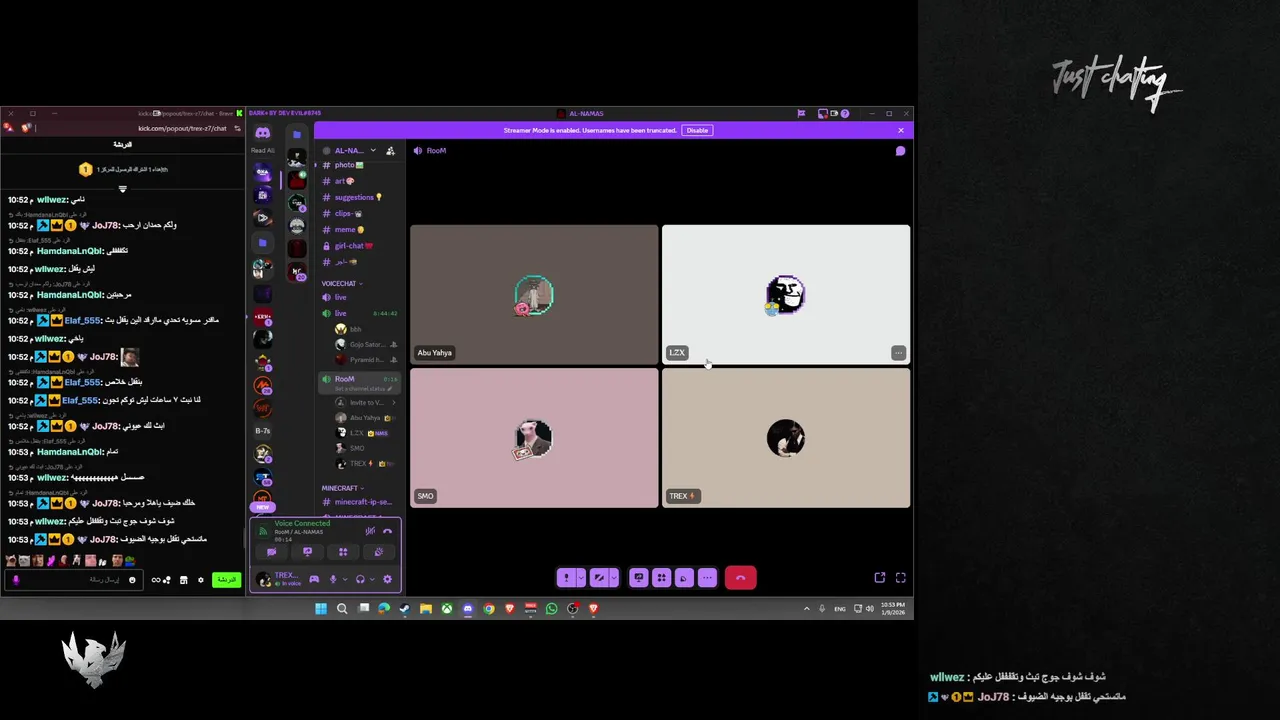Open WhatsApp from taskbar
This screenshot has width=1280, height=720.
551,608
